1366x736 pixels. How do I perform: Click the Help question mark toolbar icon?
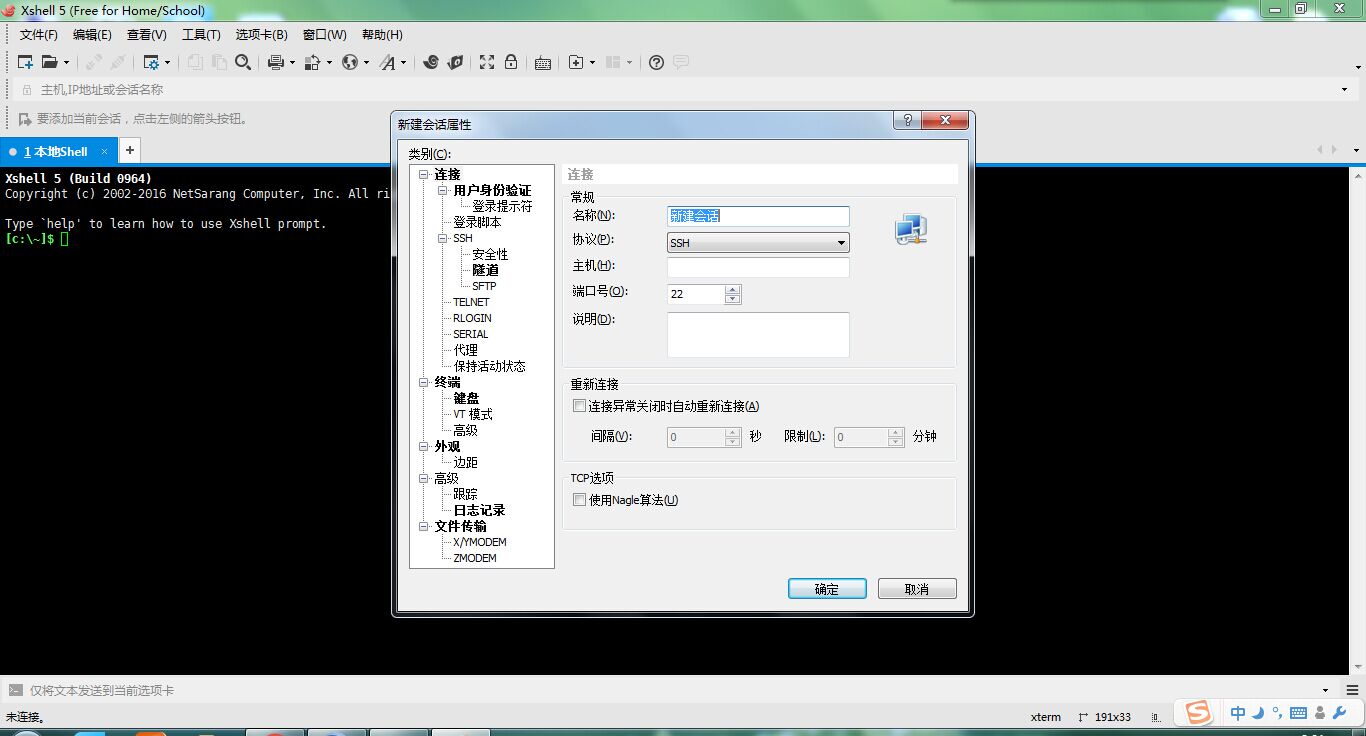[x=656, y=62]
